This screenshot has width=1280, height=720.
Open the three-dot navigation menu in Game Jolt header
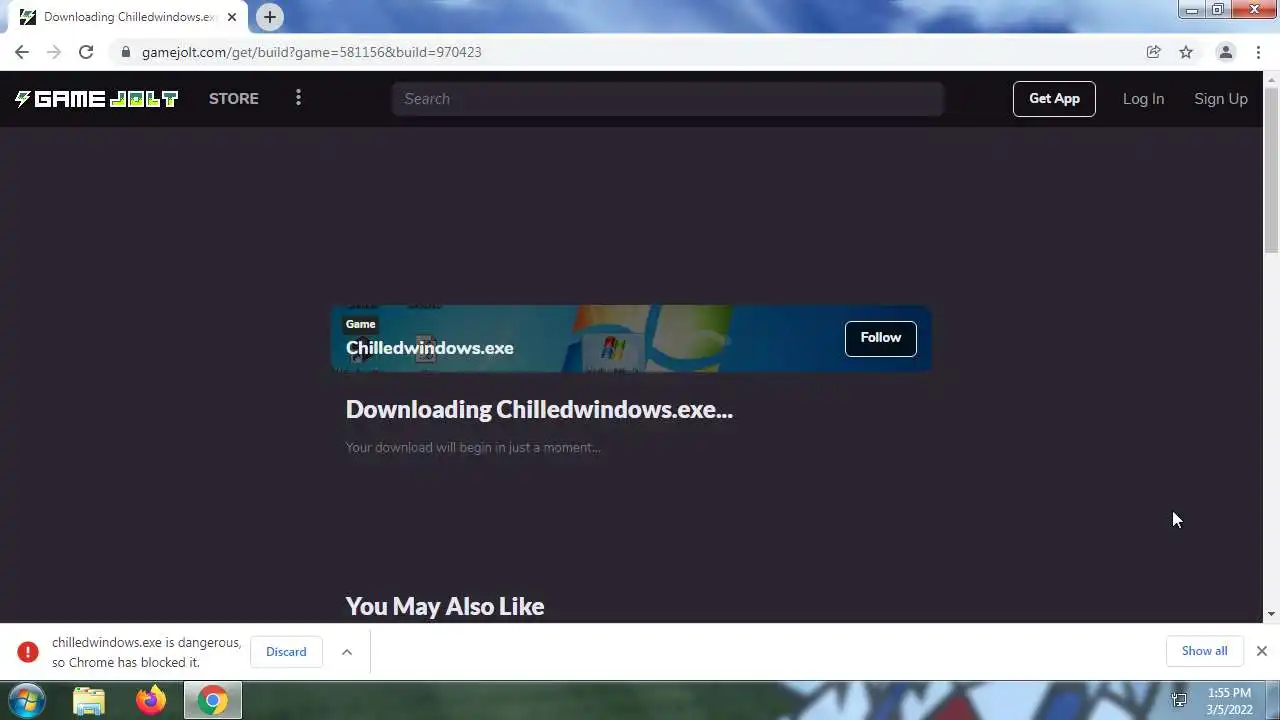[x=298, y=98]
